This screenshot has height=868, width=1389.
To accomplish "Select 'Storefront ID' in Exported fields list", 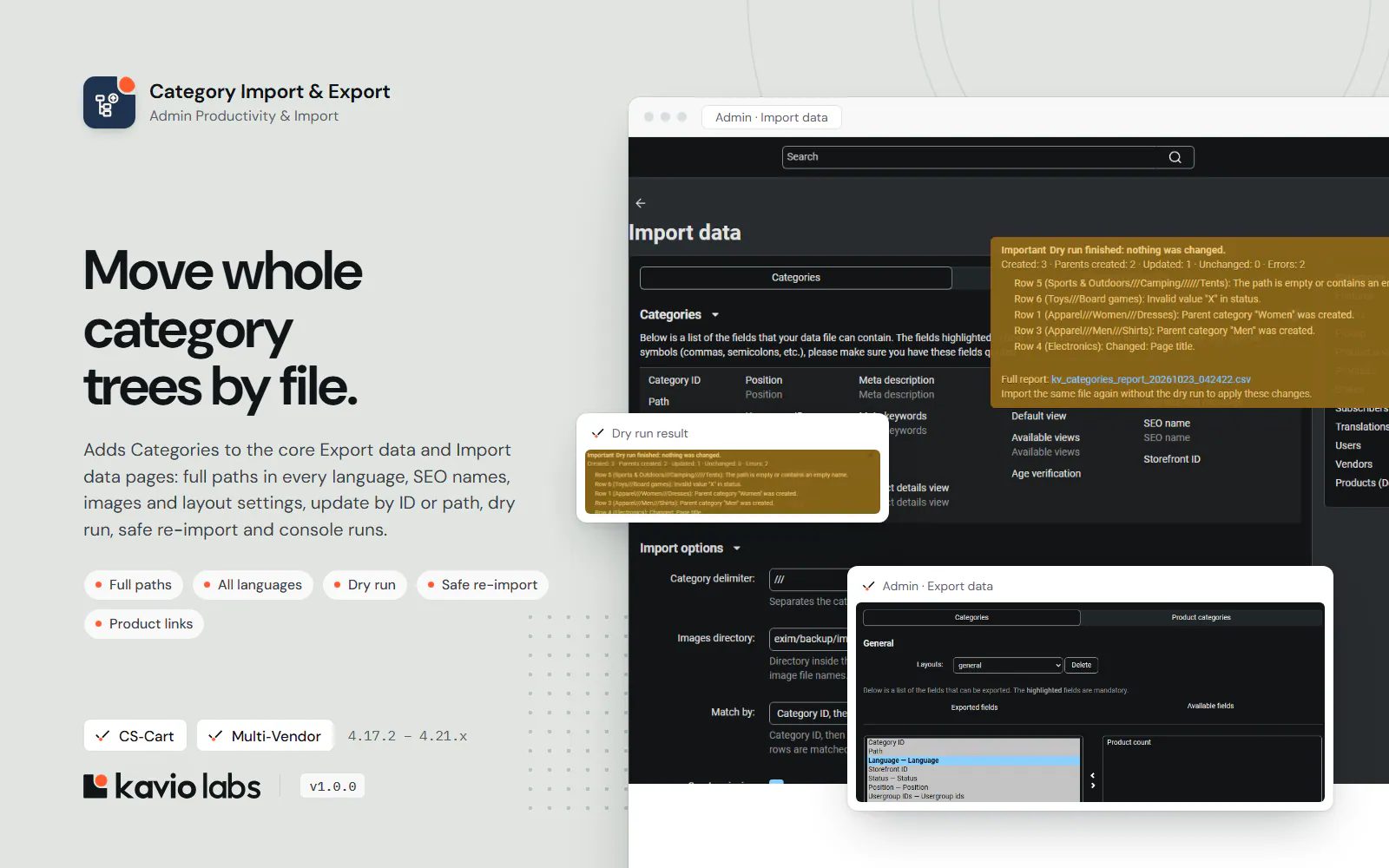I will (x=973, y=769).
